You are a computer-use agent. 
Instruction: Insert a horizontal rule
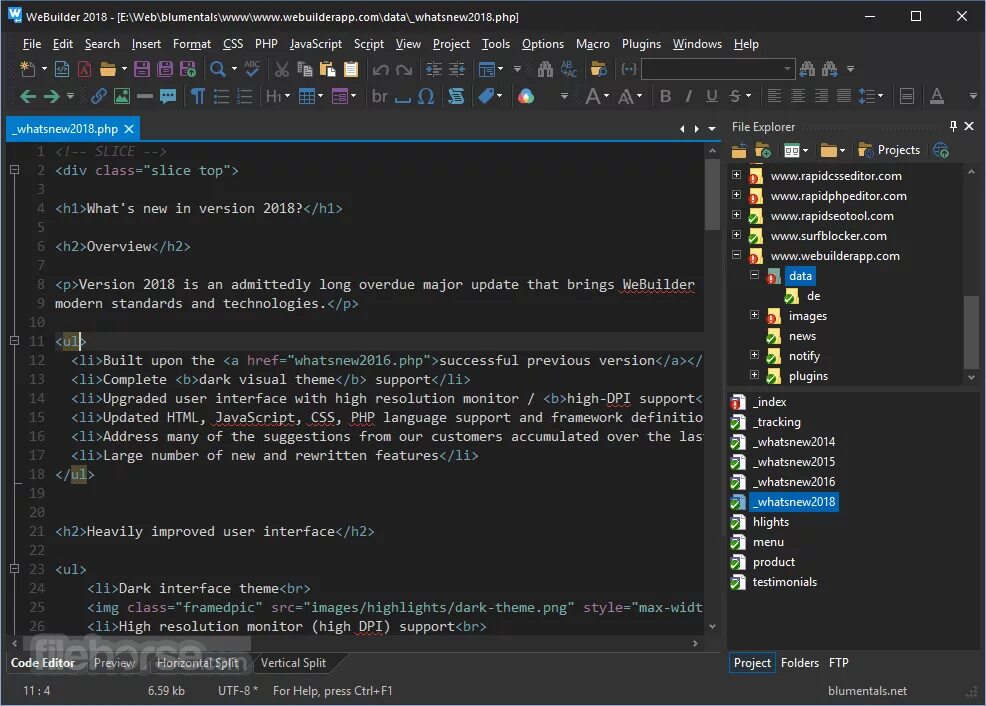click(x=145, y=96)
